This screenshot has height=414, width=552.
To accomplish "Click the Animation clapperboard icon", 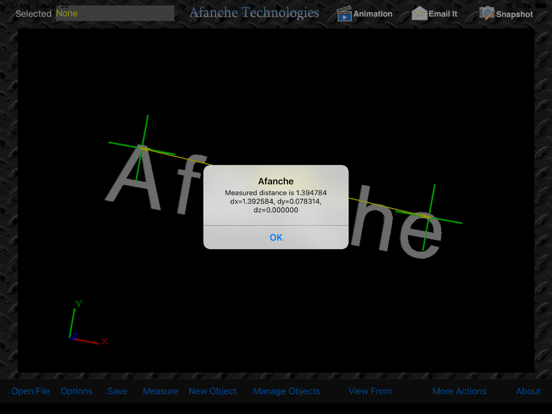I will coord(344,14).
